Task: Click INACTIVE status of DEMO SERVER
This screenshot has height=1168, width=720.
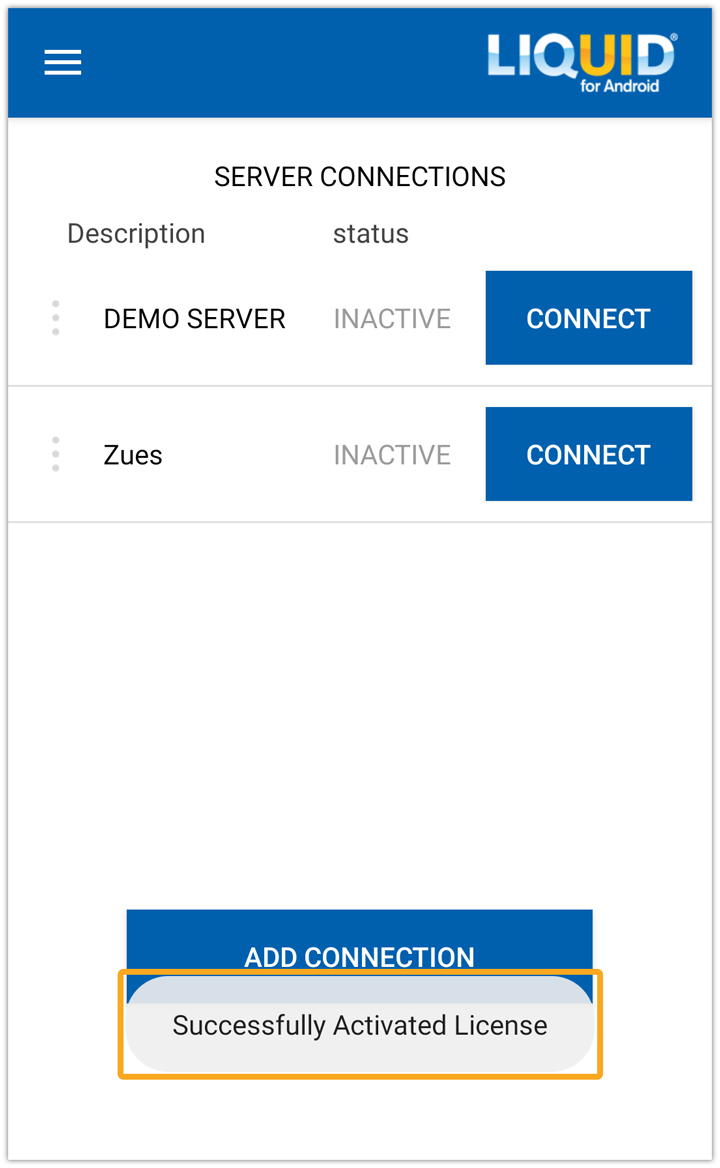Action: tap(392, 319)
